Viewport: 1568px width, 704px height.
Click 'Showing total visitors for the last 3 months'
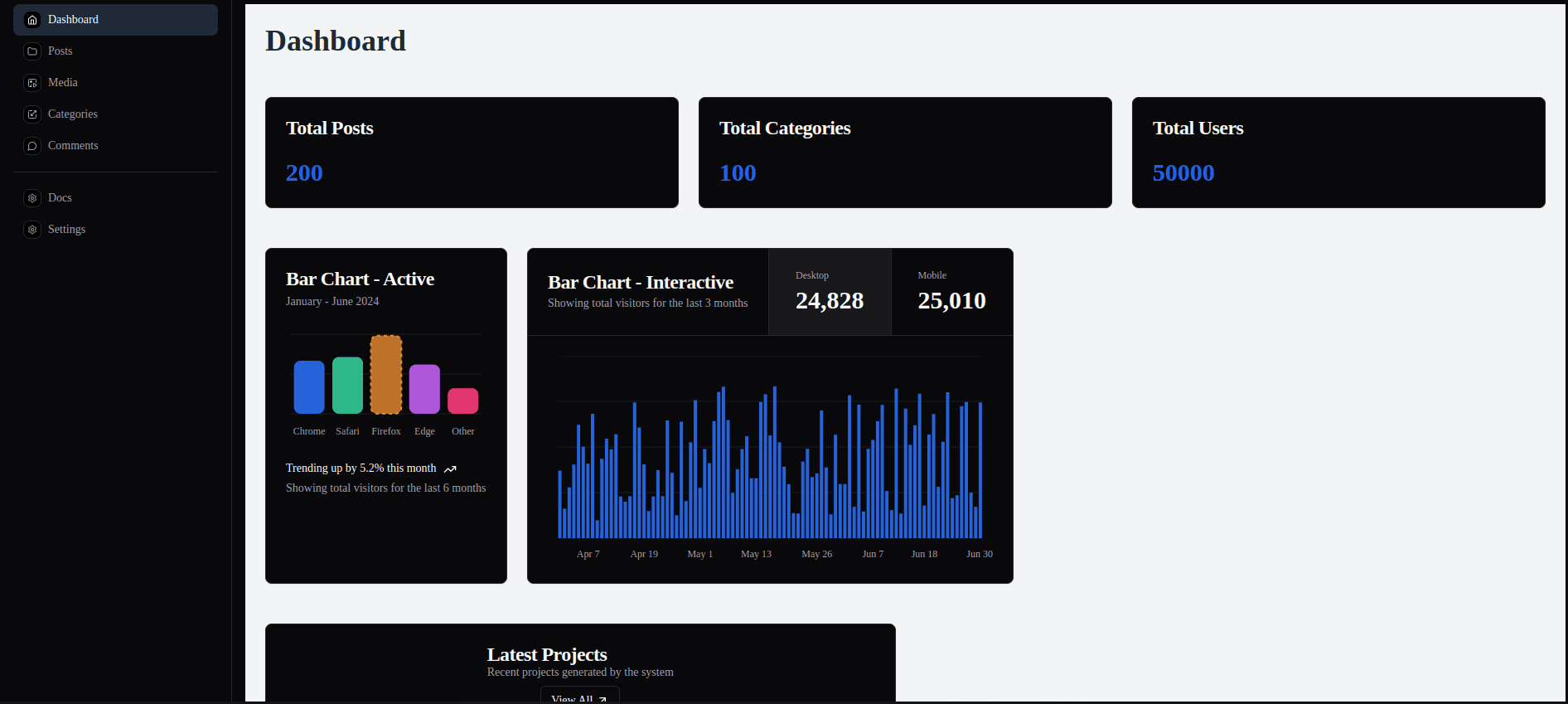coord(648,303)
